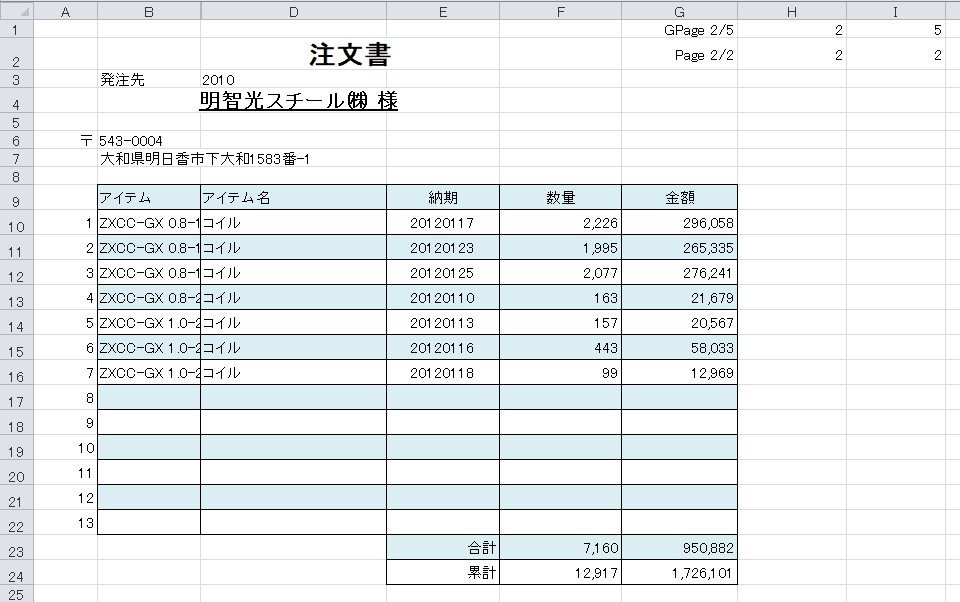Select column H header
This screenshot has height=602, width=960.
(x=792, y=12)
